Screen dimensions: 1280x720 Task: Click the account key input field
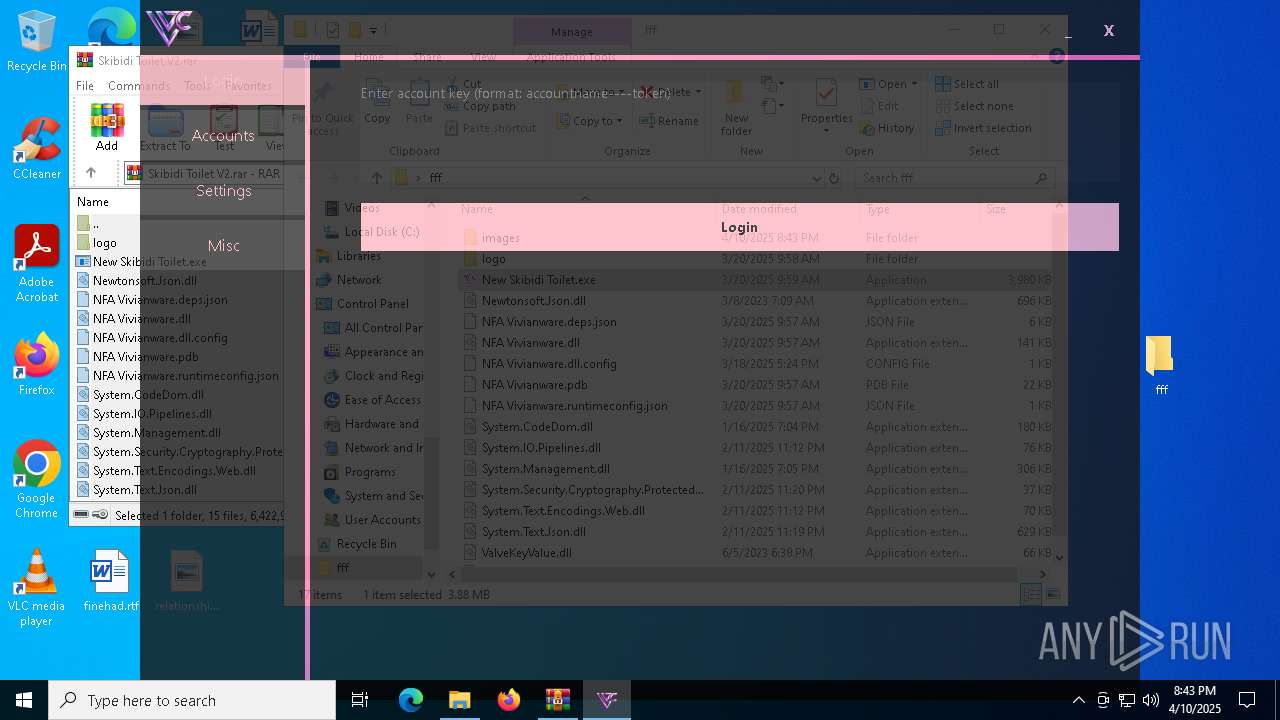click(x=739, y=93)
